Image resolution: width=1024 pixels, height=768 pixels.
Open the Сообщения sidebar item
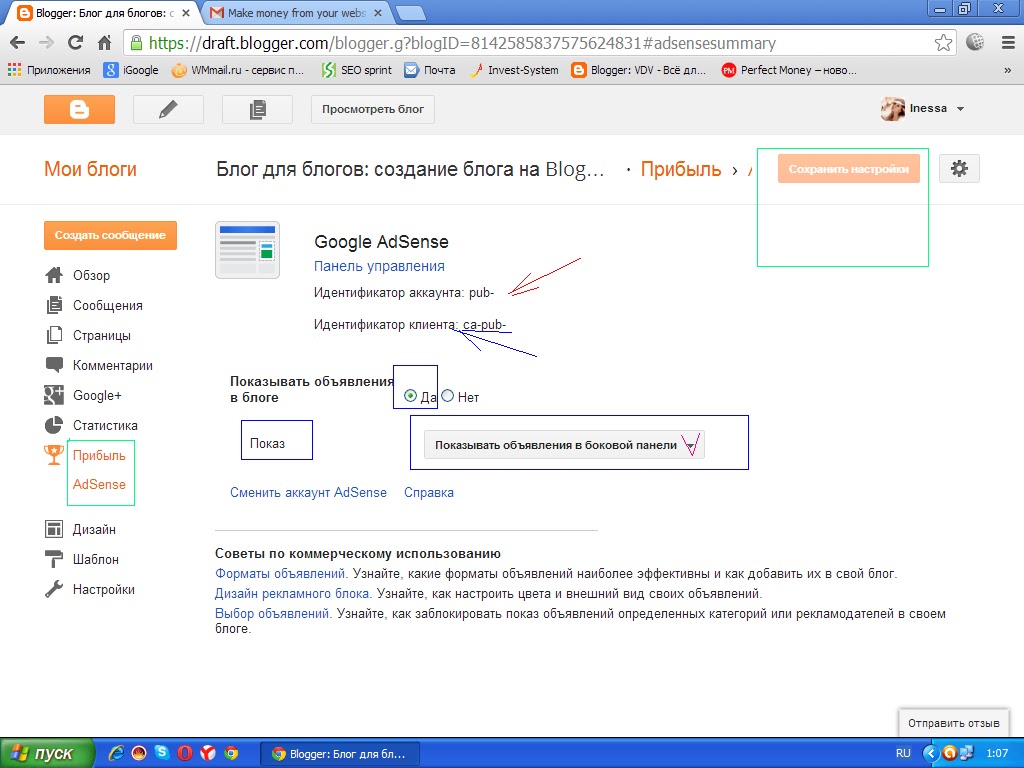pyautogui.click(x=108, y=306)
